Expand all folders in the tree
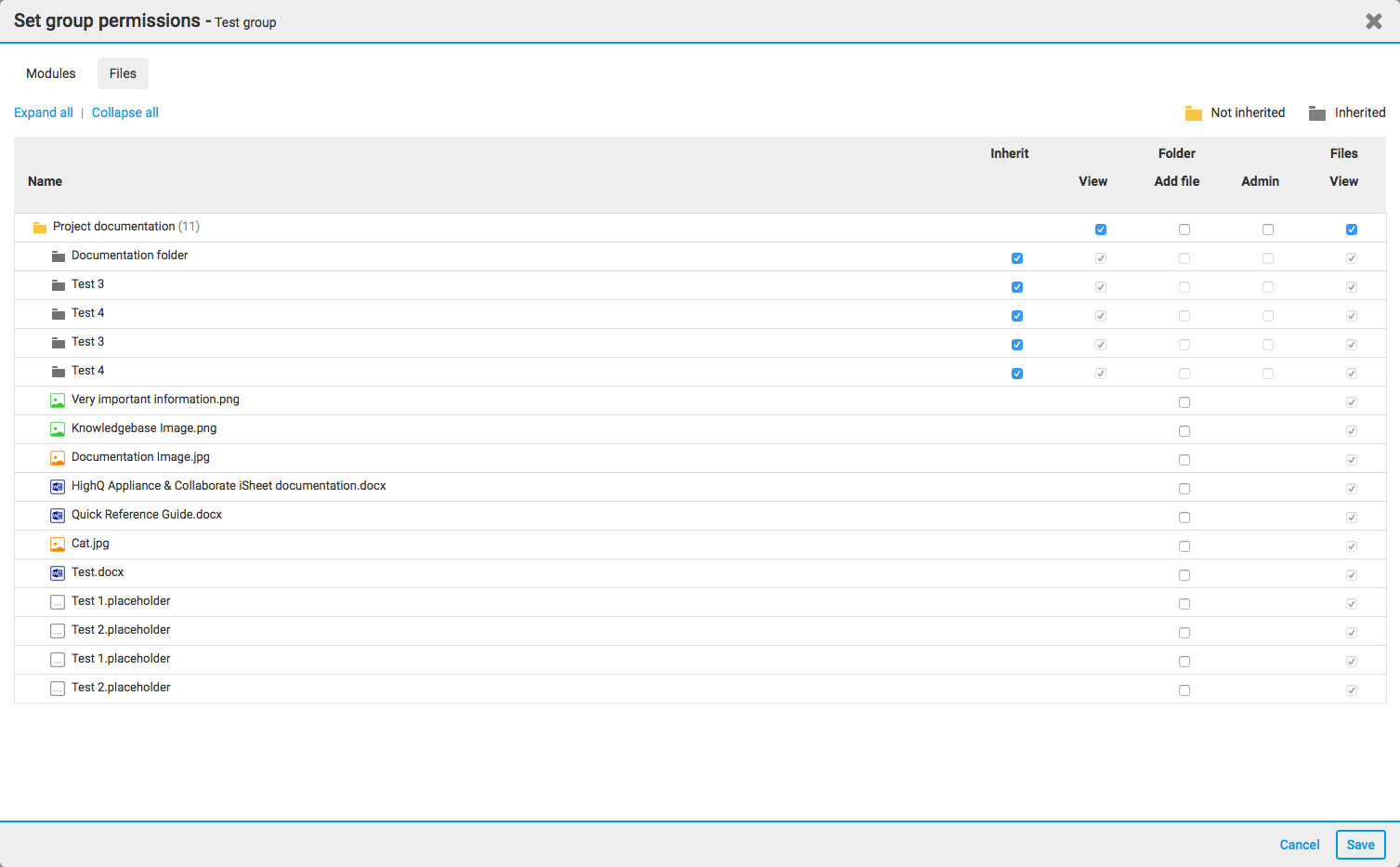The width and height of the screenshot is (1400, 867). coord(44,112)
